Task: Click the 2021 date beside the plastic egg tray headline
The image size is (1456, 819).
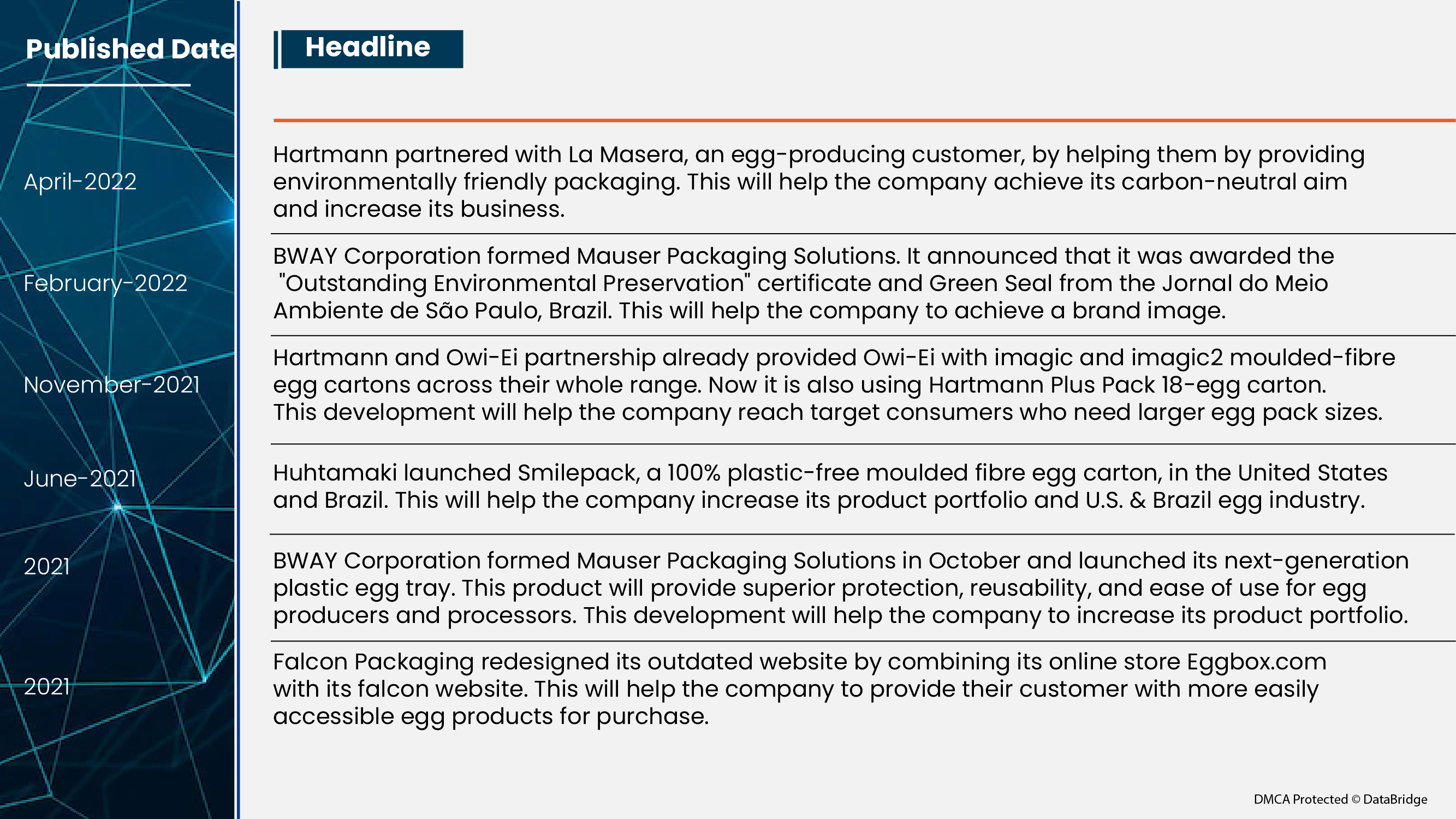Action: tap(47, 566)
